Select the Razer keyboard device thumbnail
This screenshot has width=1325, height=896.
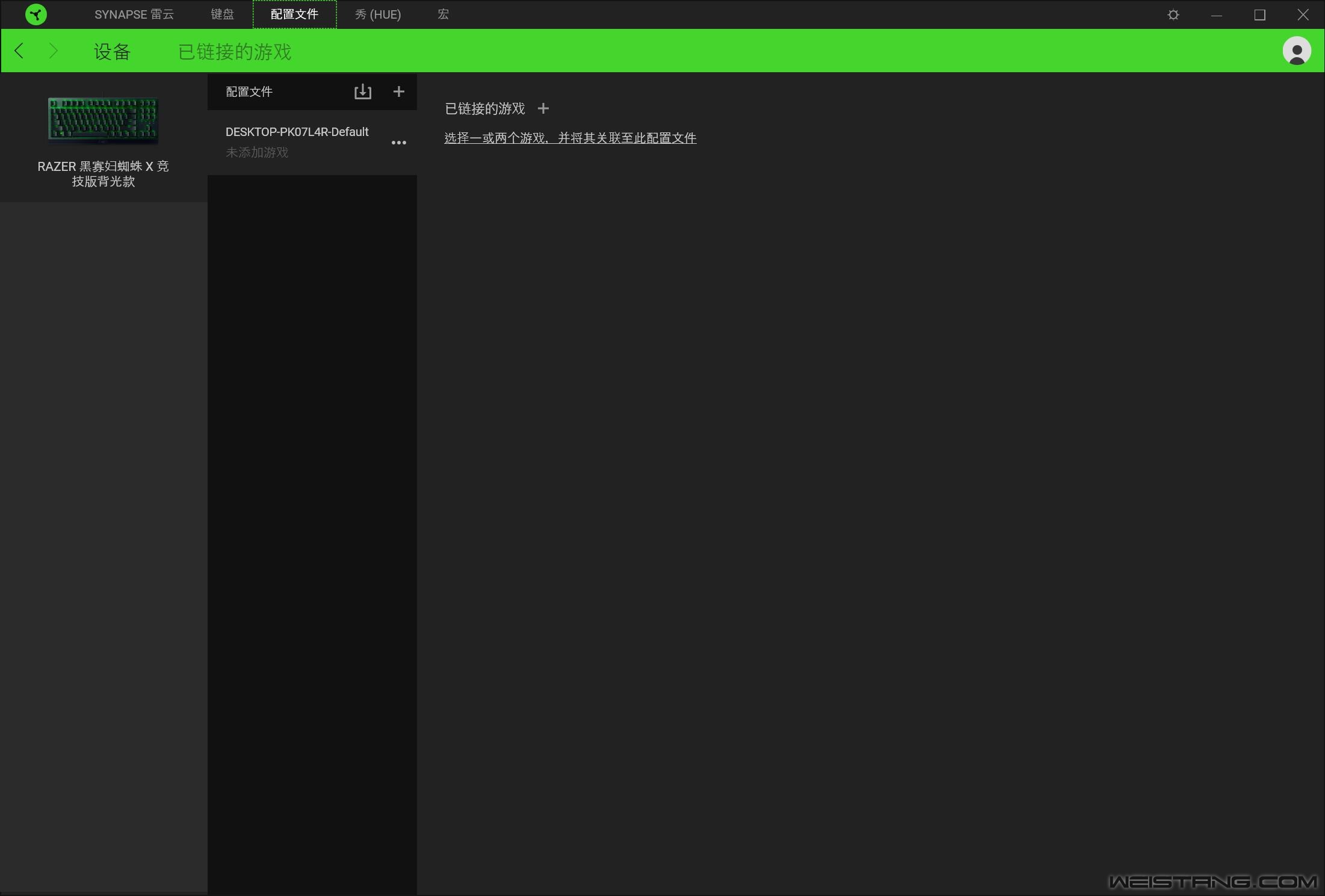pos(103,120)
